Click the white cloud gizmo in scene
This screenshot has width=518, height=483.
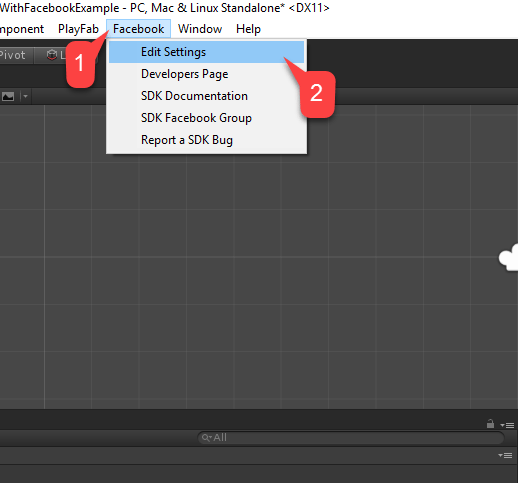tap(509, 257)
